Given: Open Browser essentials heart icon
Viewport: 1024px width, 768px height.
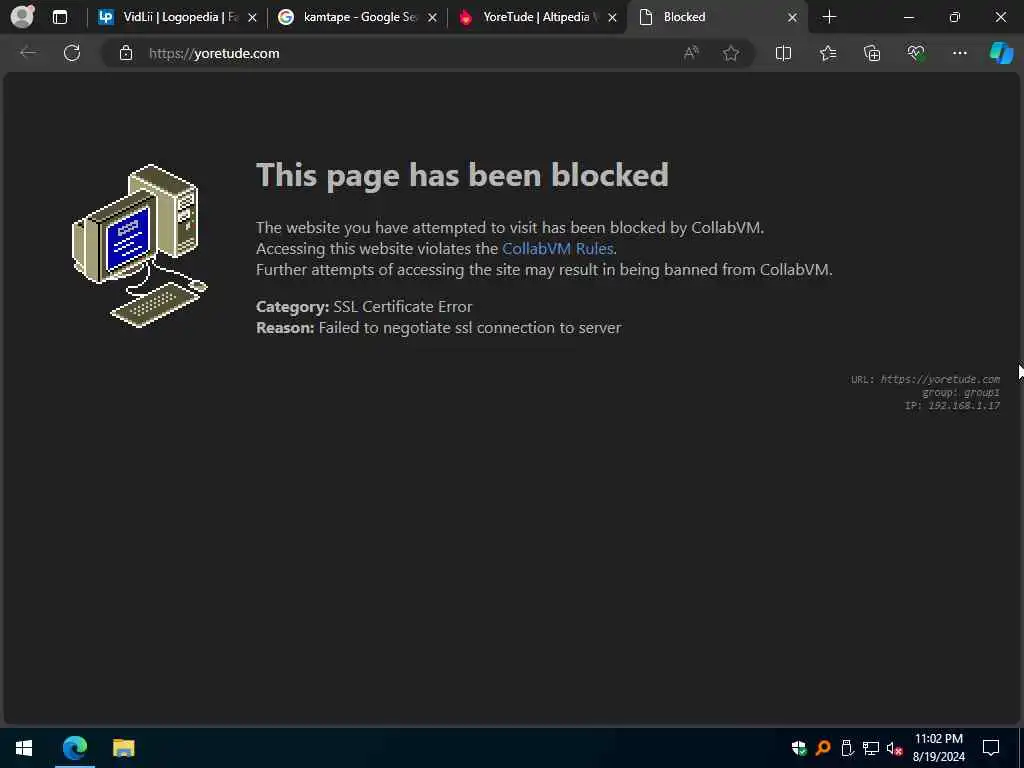Looking at the screenshot, I should tap(916, 53).
